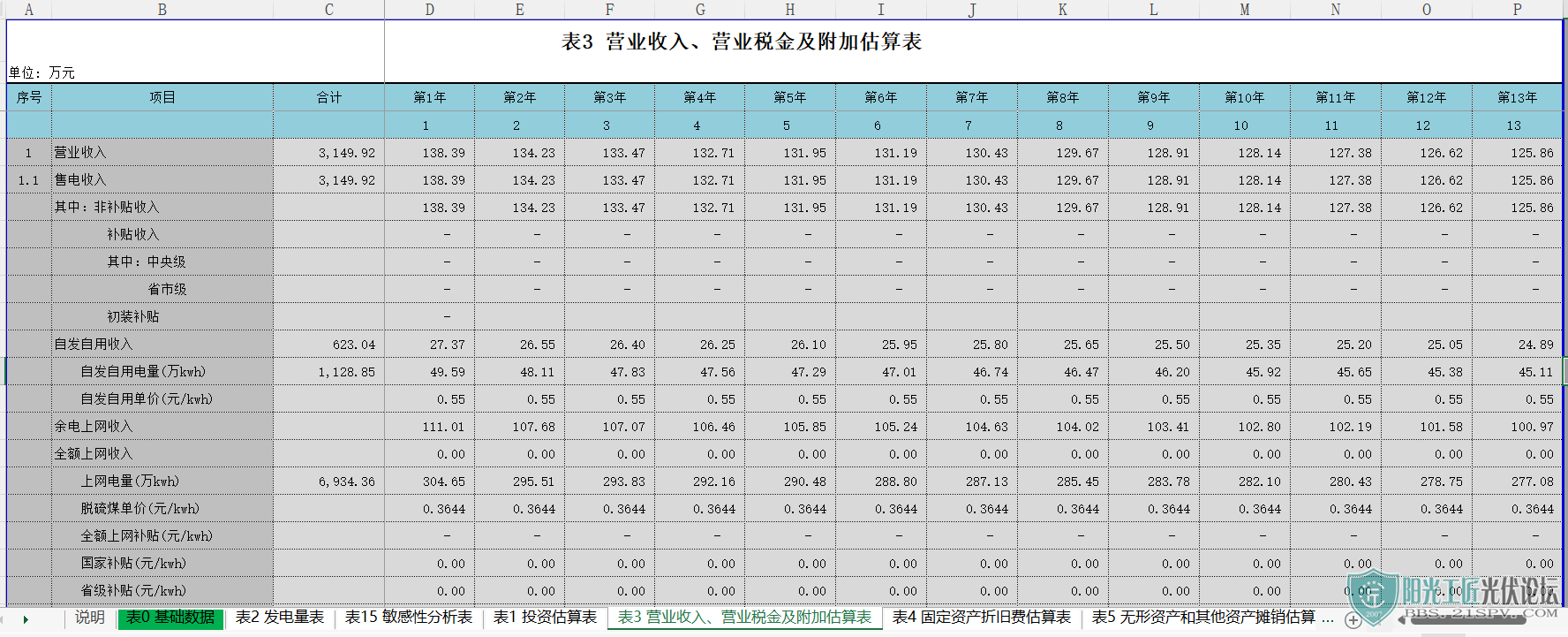The image size is (1568, 637).
Task: Open the 表15 敏感性分析表 sheet tab
Action: point(409,618)
